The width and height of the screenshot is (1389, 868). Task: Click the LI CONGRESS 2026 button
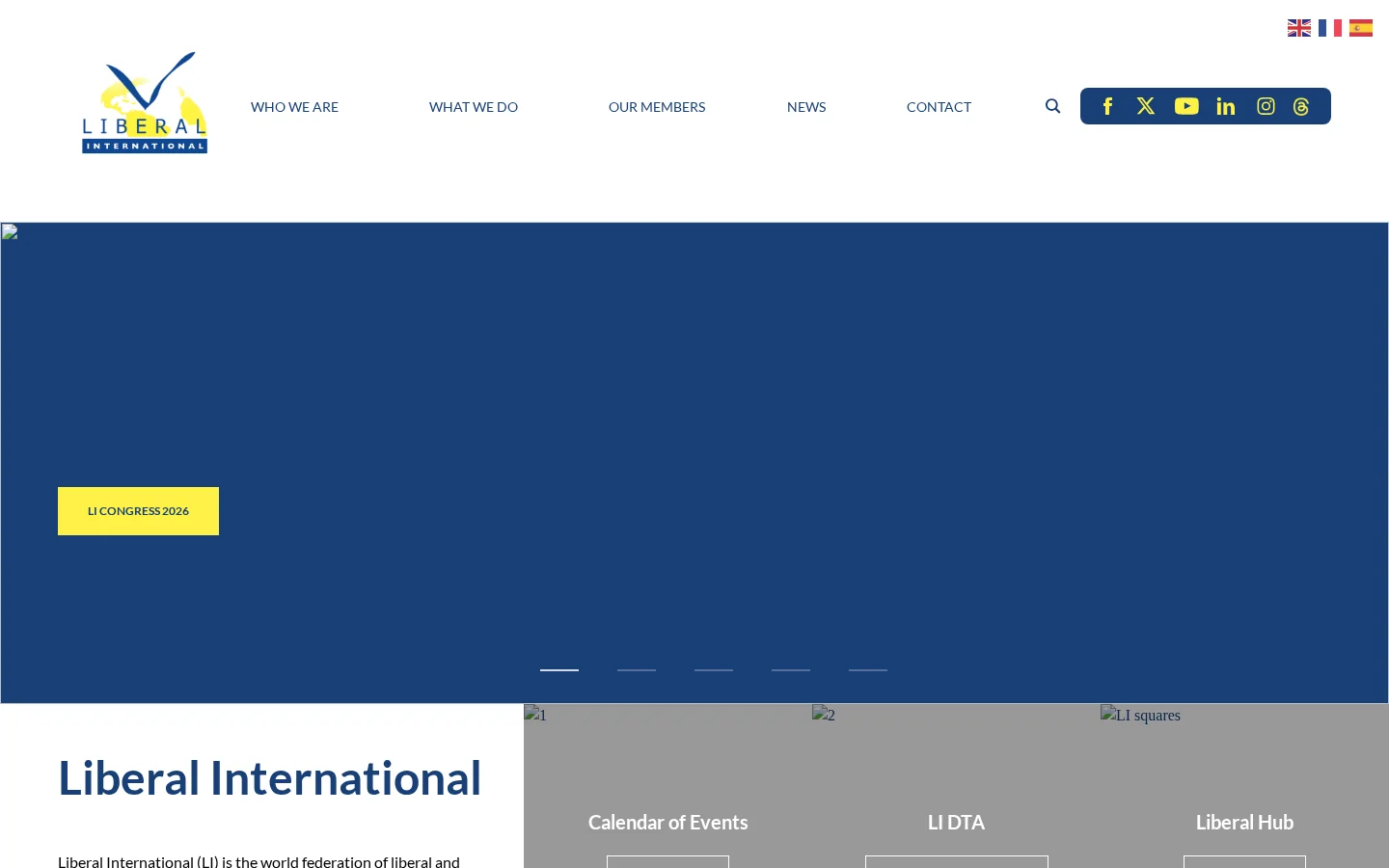click(x=138, y=511)
